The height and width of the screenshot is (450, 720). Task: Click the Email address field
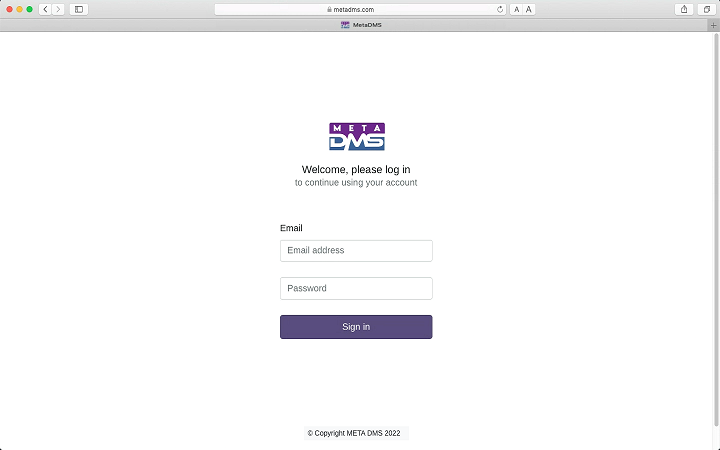pos(356,251)
